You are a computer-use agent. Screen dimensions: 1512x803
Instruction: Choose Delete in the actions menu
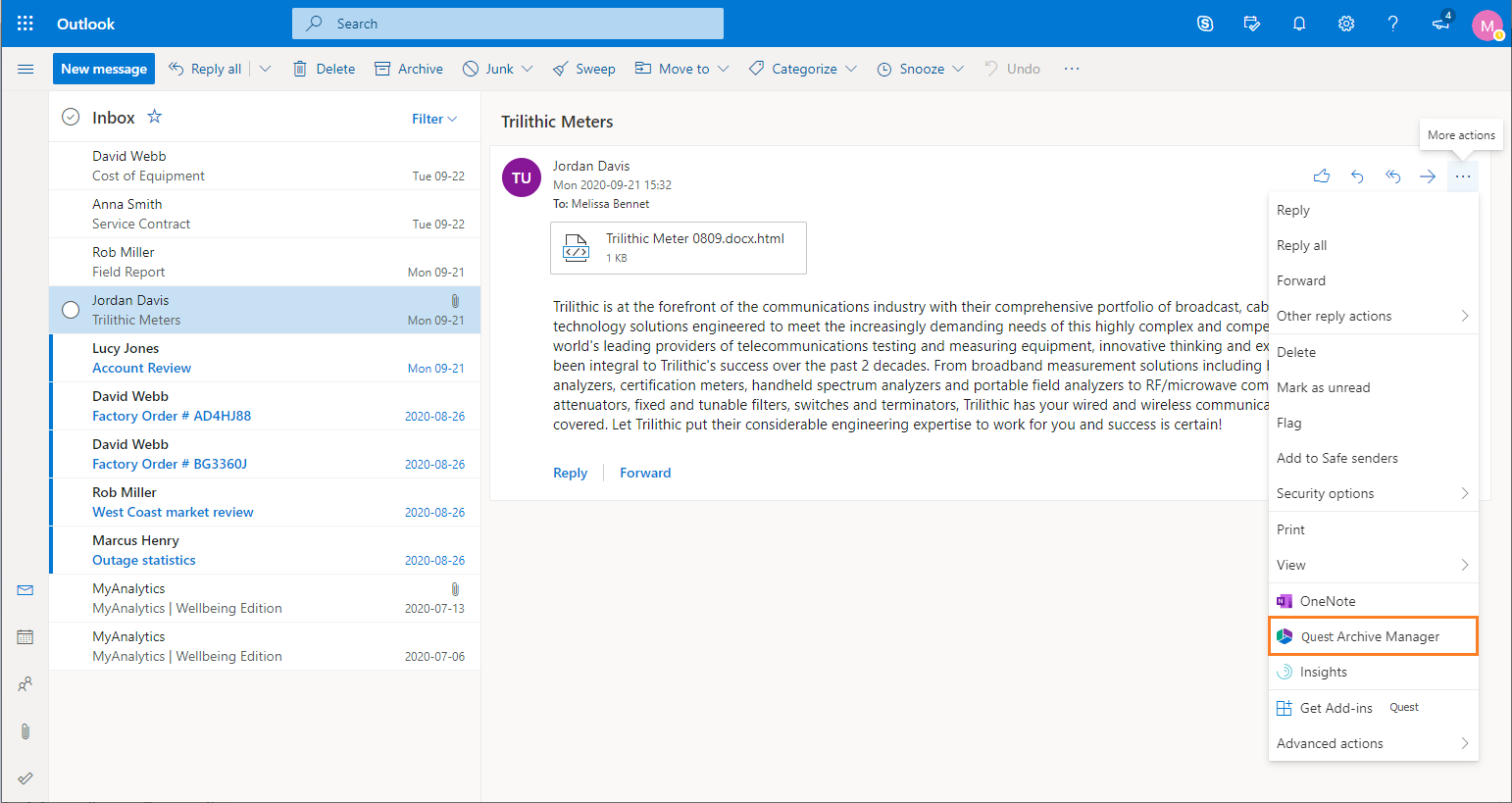1374,352
